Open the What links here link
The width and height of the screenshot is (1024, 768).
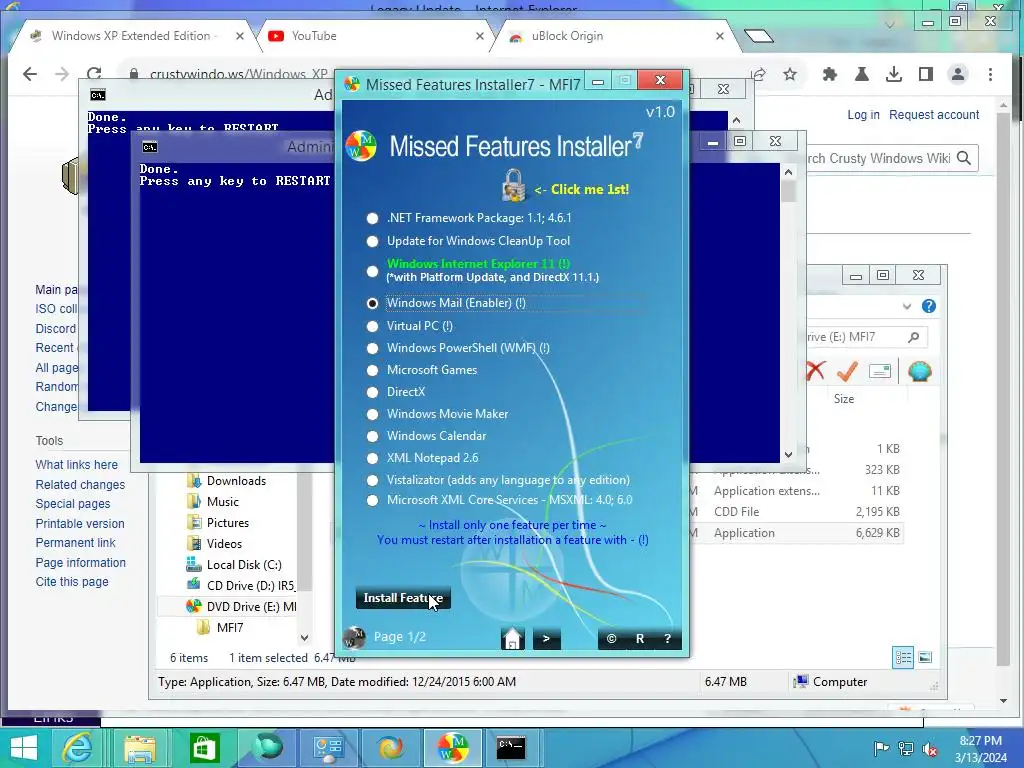76,465
